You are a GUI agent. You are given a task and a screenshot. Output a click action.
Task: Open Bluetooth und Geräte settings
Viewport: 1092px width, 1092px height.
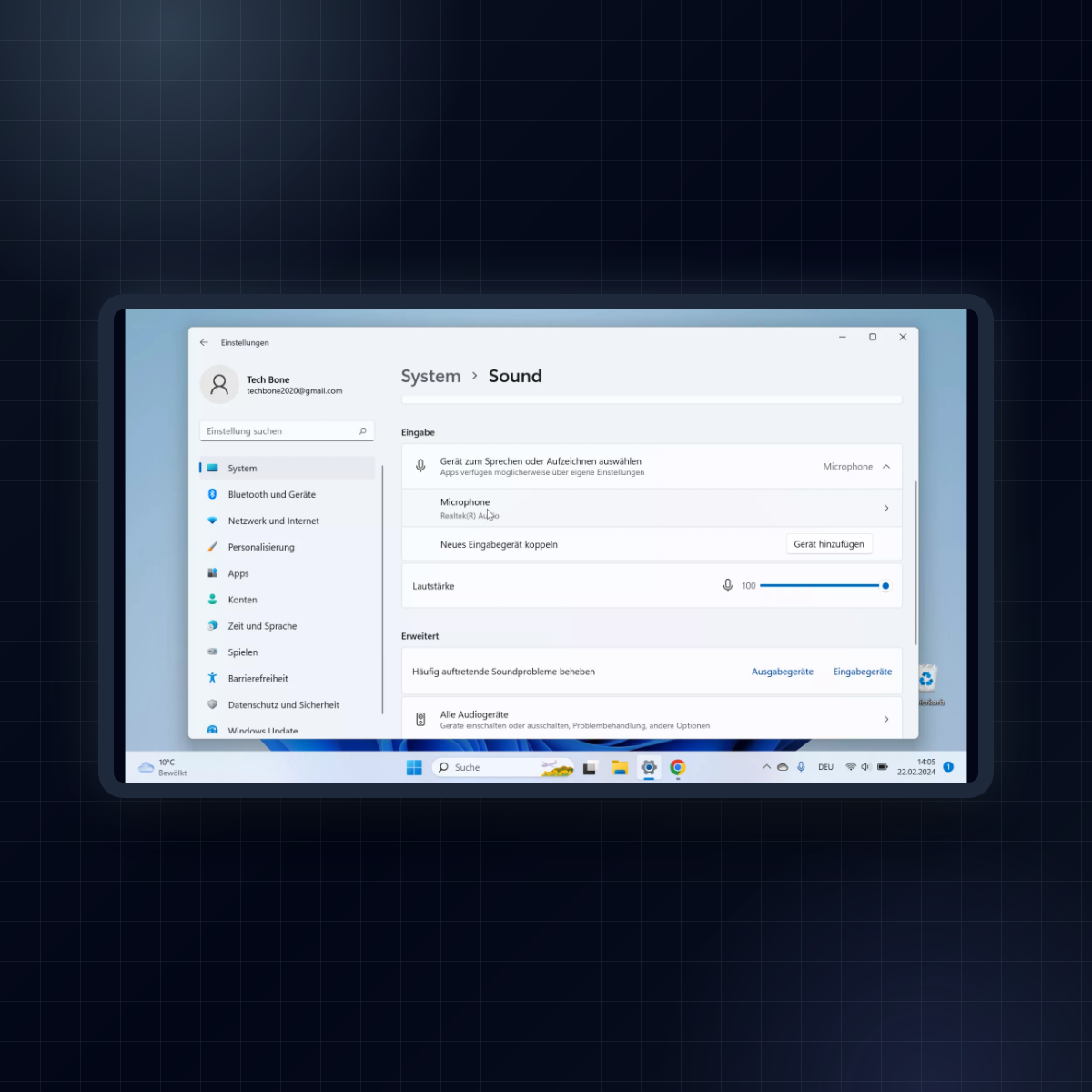pos(287,494)
